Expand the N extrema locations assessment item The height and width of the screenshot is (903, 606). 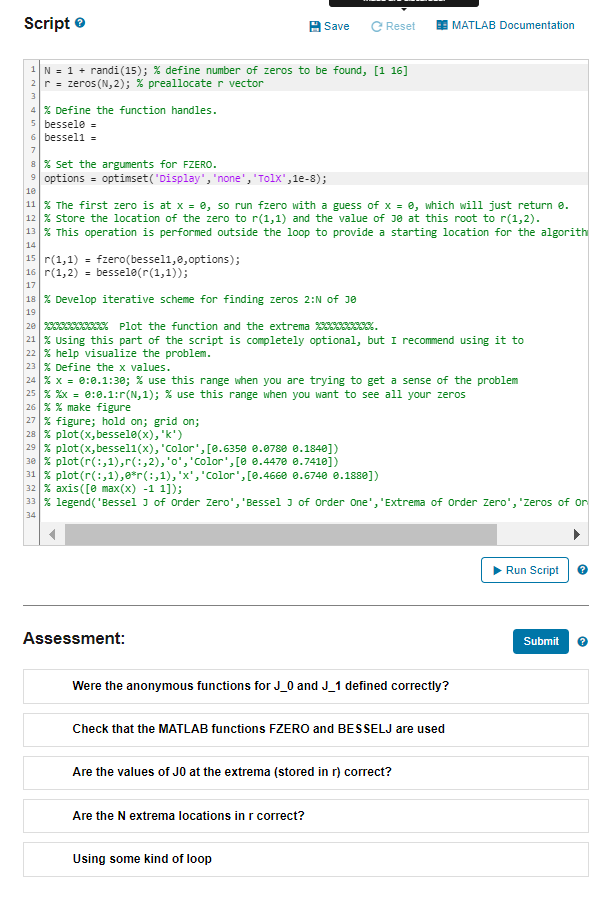click(303, 817)
